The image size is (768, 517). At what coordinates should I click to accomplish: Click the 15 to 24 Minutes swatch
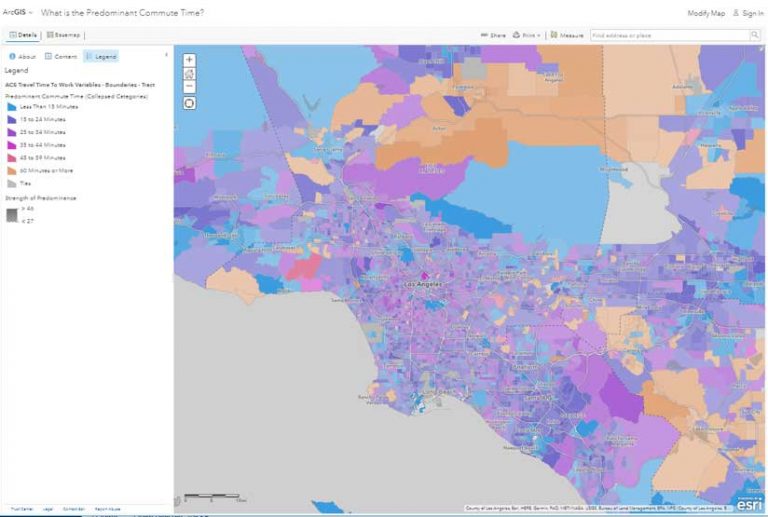[12, 119]
